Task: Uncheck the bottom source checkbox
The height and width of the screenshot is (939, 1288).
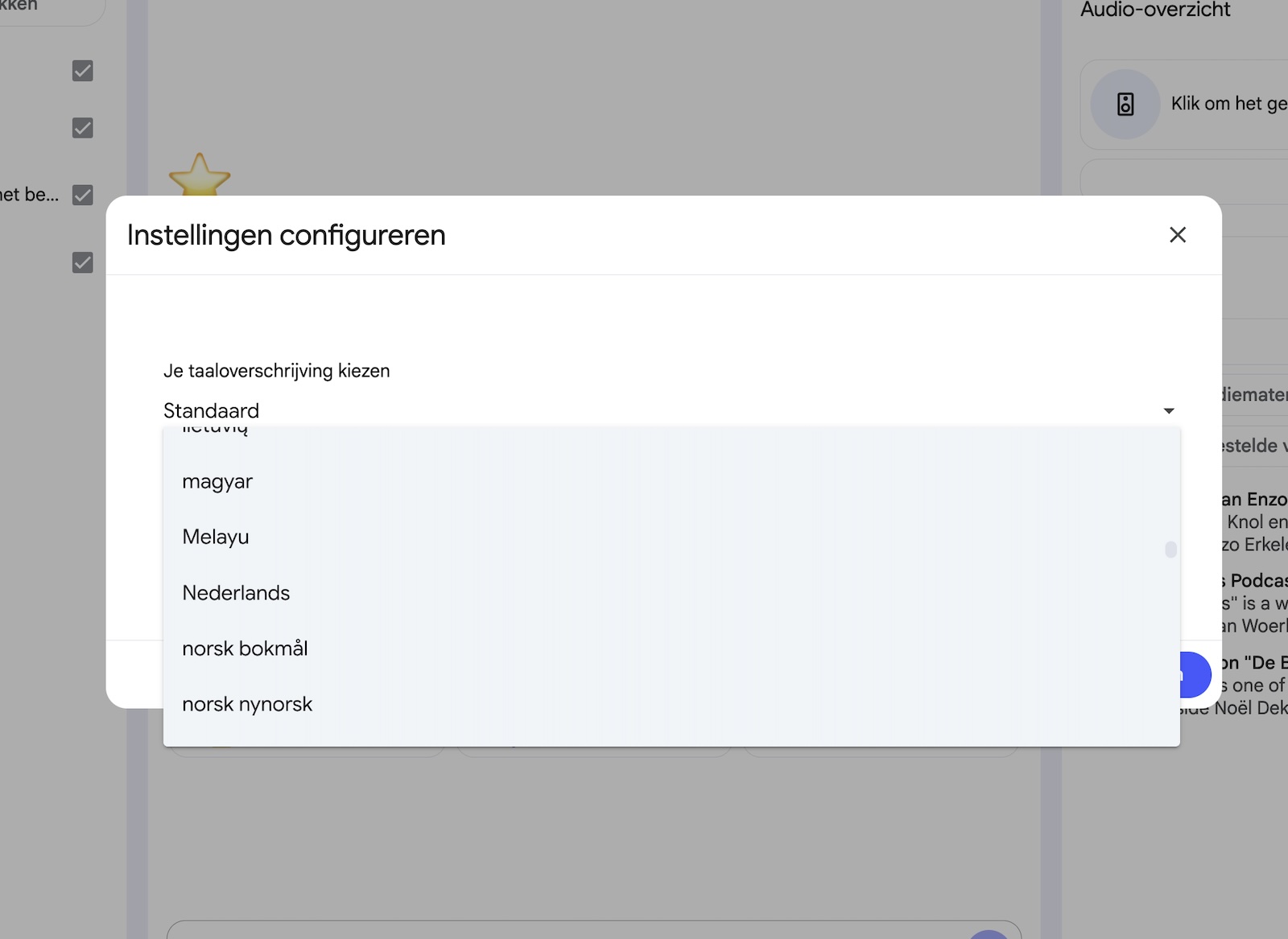Action: 83,262
